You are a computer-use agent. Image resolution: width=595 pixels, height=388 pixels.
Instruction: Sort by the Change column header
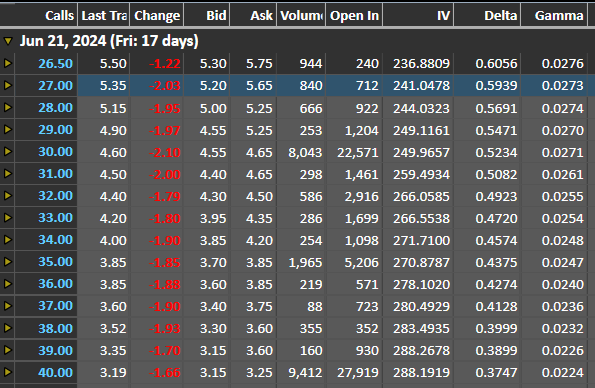[x=157, y=15]
